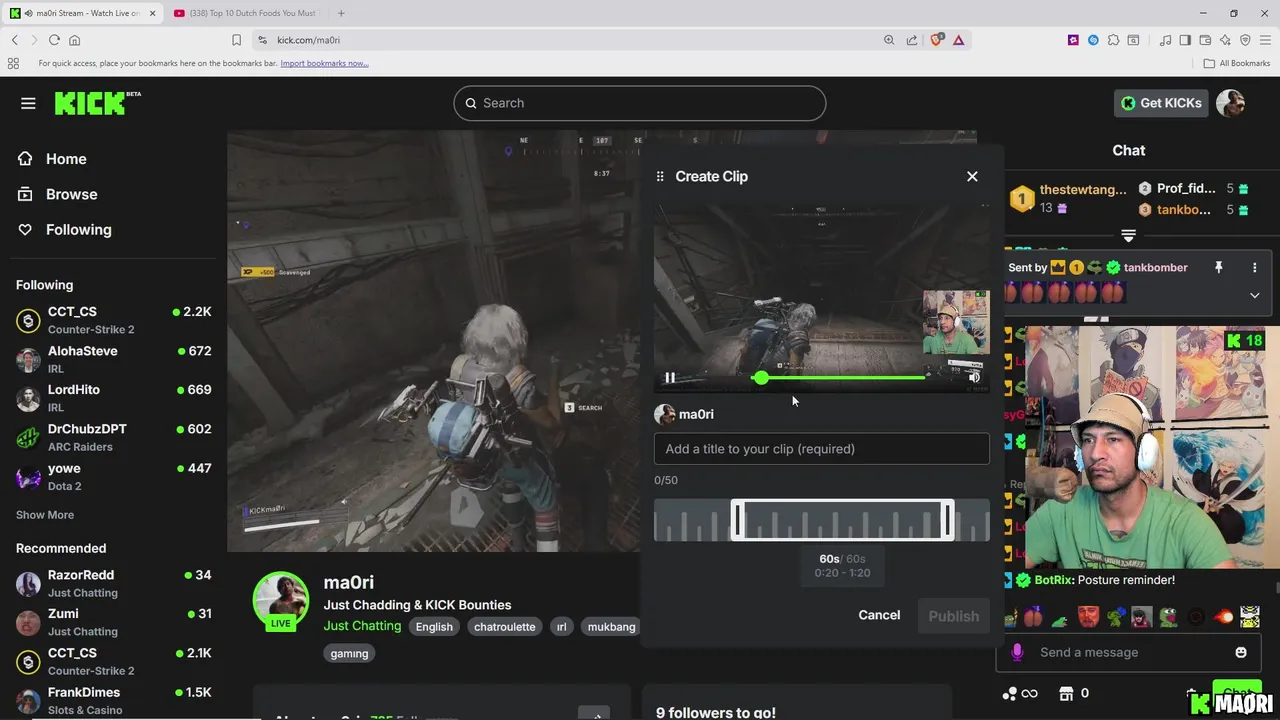Click the Search field at top

point(640,103)
